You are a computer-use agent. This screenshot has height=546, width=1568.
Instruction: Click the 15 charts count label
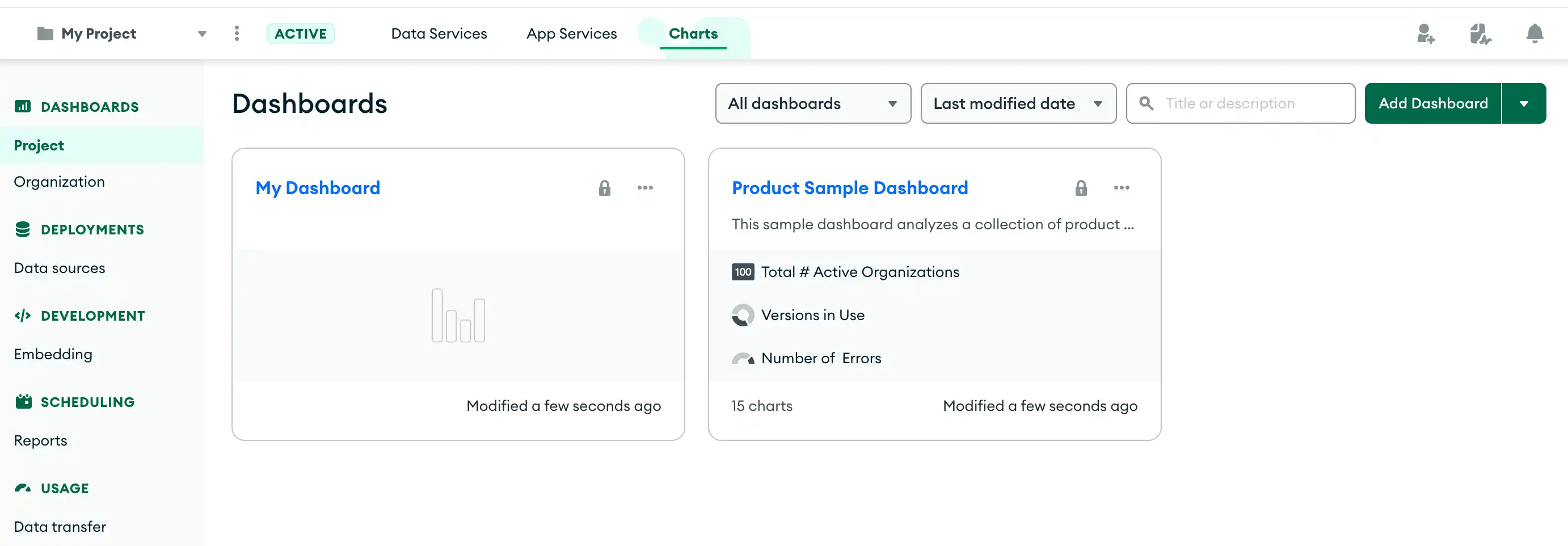pos(762,406)
